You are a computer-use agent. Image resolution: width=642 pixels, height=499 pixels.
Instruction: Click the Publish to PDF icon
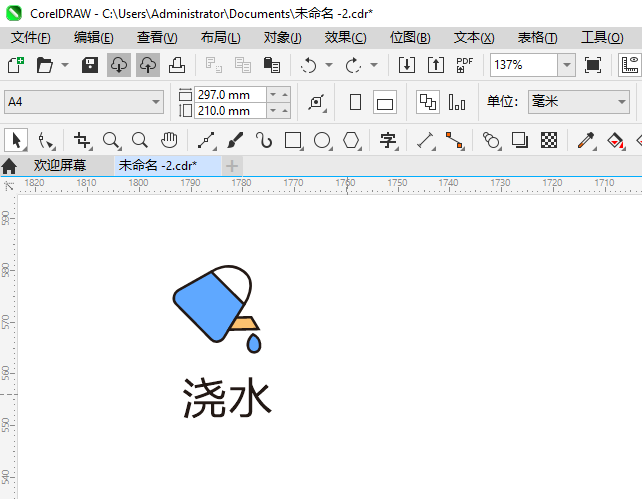click(464, 65)
